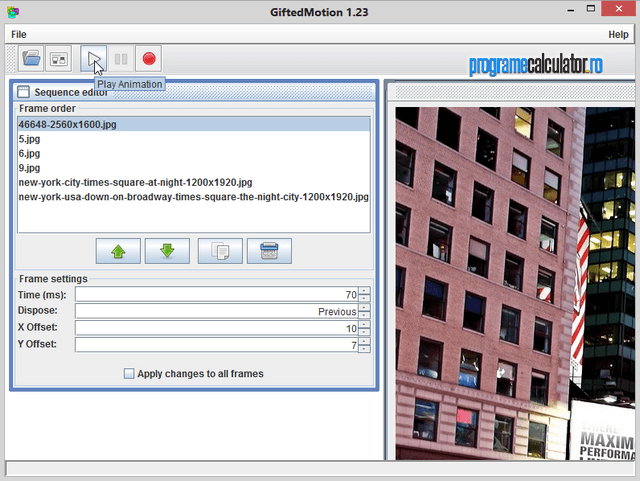Click the Open files folder icon
The width and height of the screenshot is (640, 481).
pos(31,59)
